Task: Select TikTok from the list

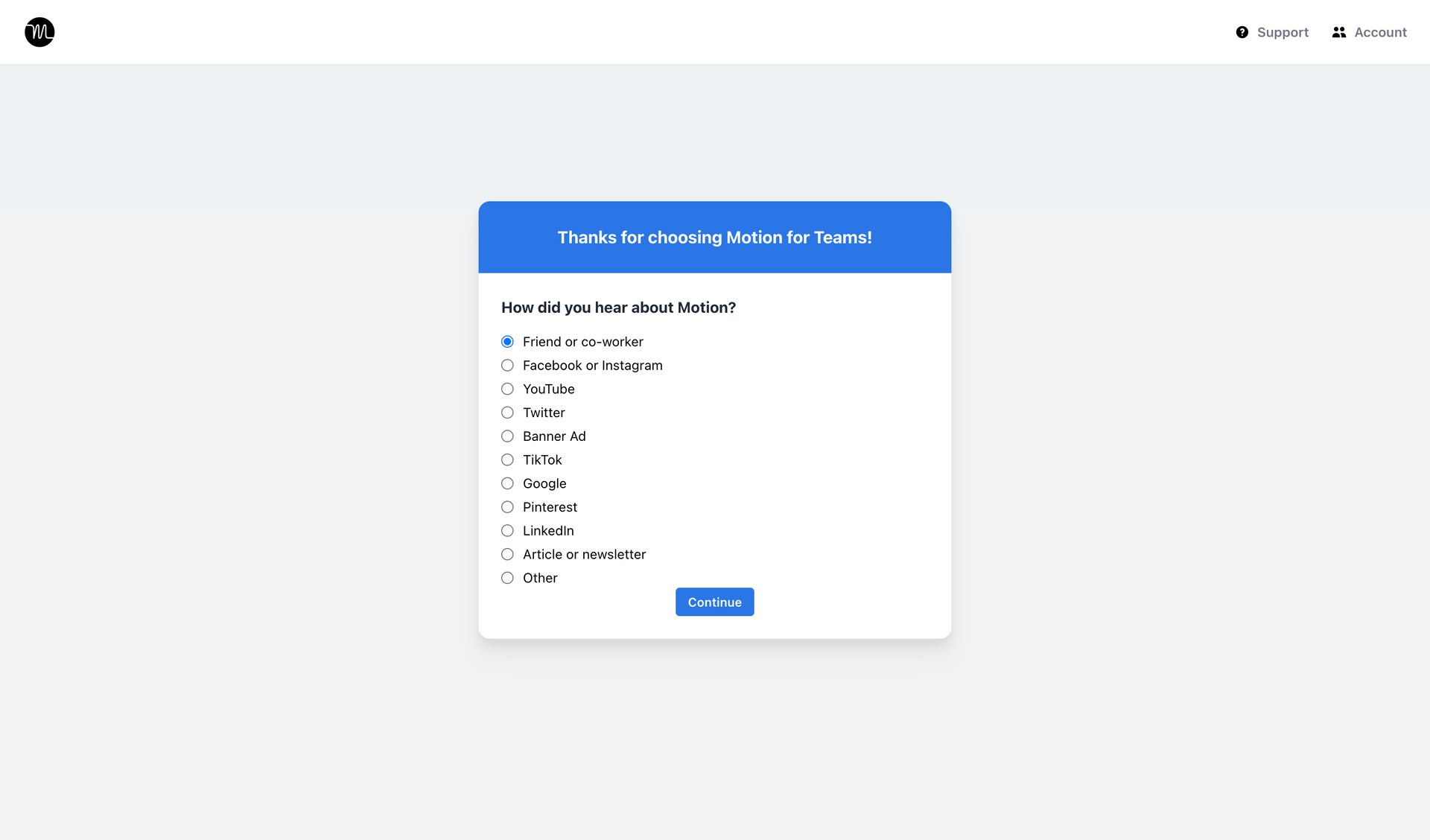Action: coord(507,459)
